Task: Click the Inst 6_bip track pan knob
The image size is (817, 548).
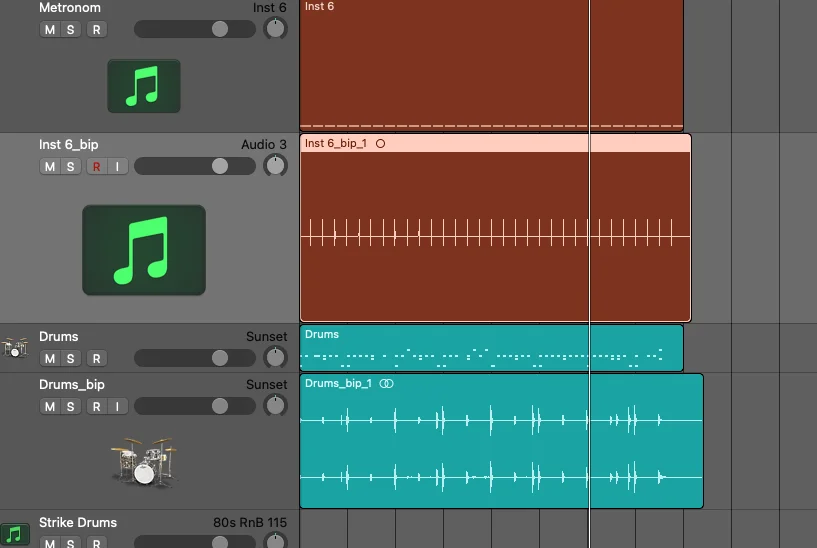Action: click(x=275, y=166)
